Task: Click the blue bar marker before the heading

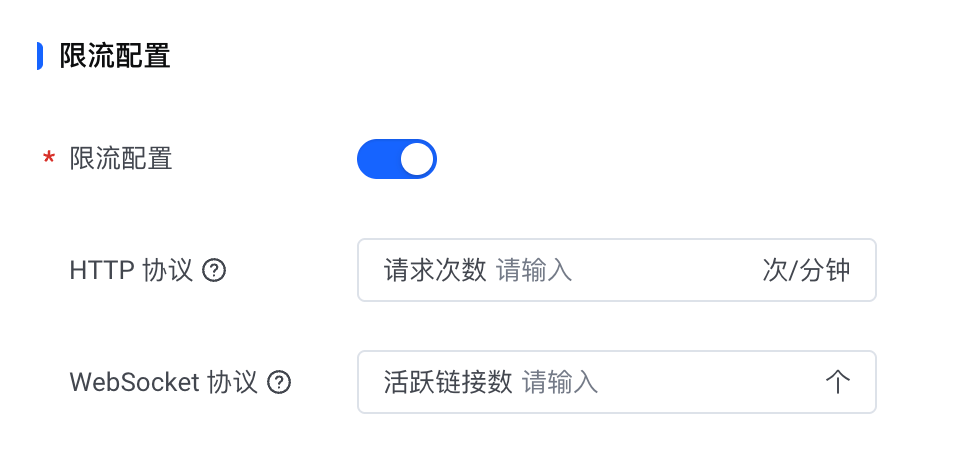Action: point(40,56)
